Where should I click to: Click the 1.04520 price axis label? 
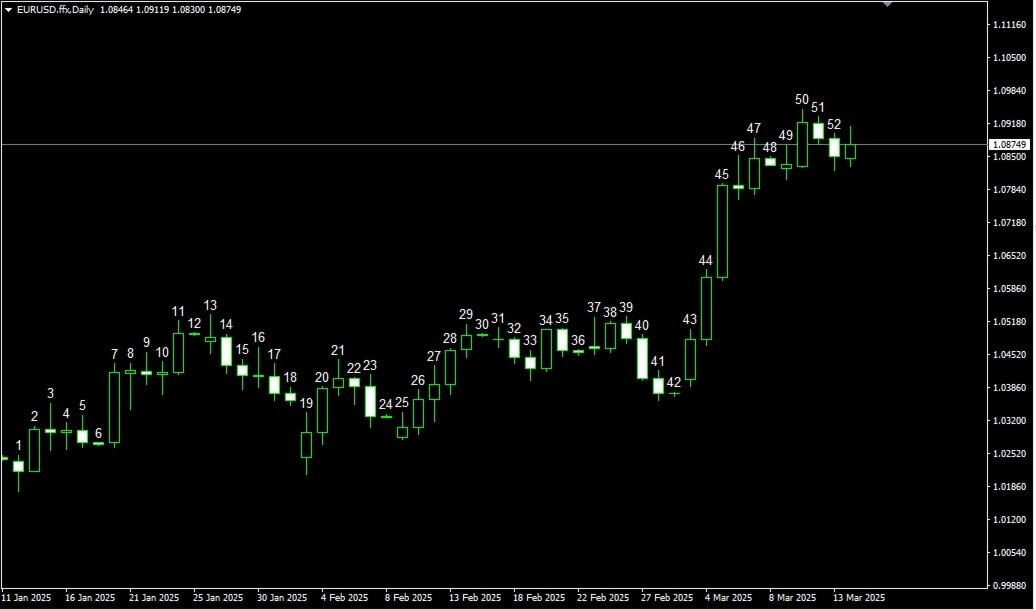pyautogui.click(x=1010, y=355)
